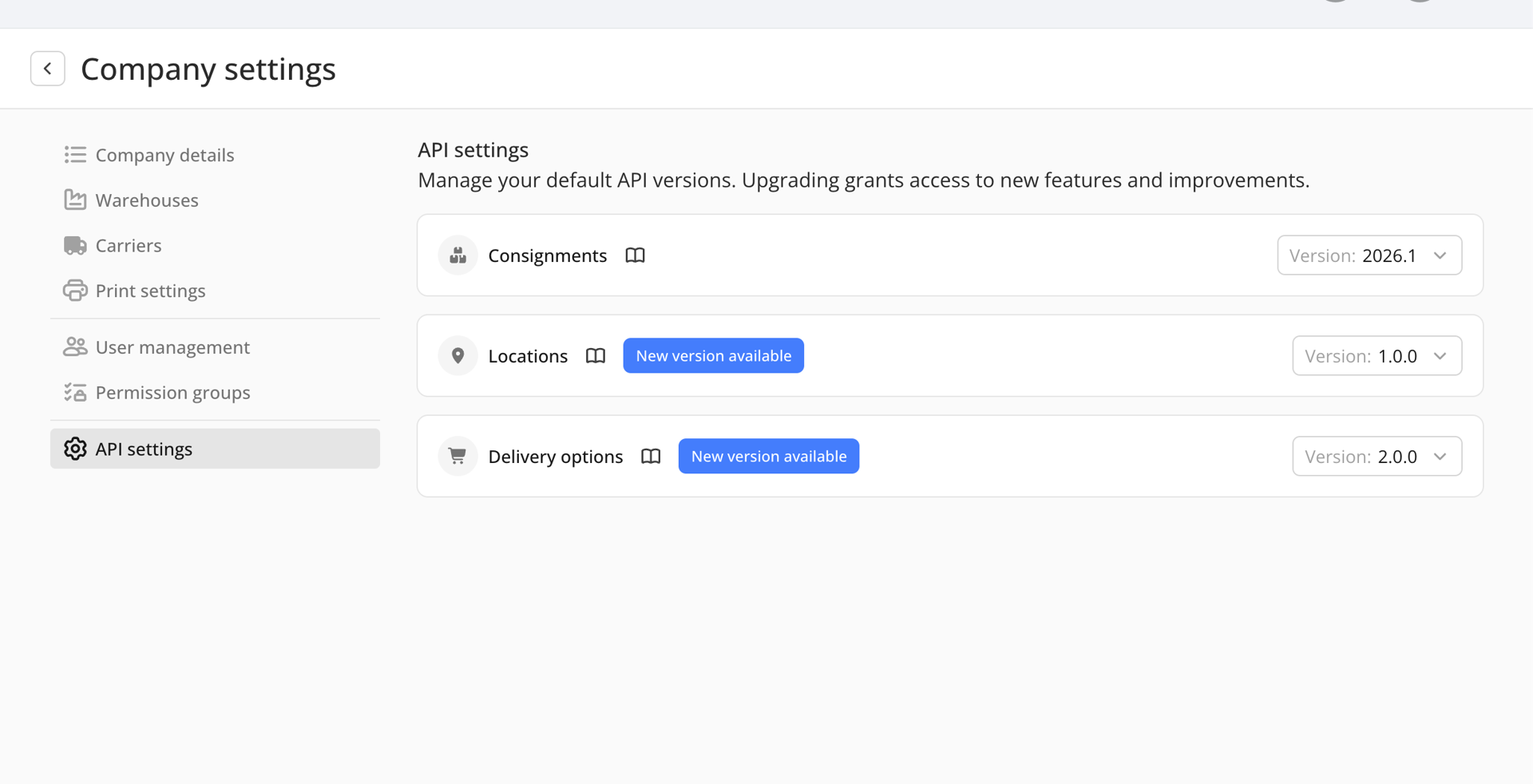Click Delivery options New version available badge
Image resolution: width=1533 pixels, height=784 pixels.
coord(769,457)
